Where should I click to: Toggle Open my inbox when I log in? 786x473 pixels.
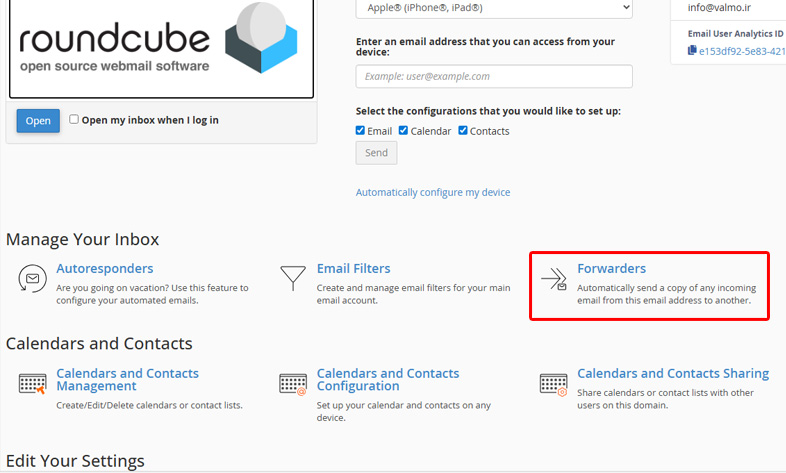[x=74, y=120]
